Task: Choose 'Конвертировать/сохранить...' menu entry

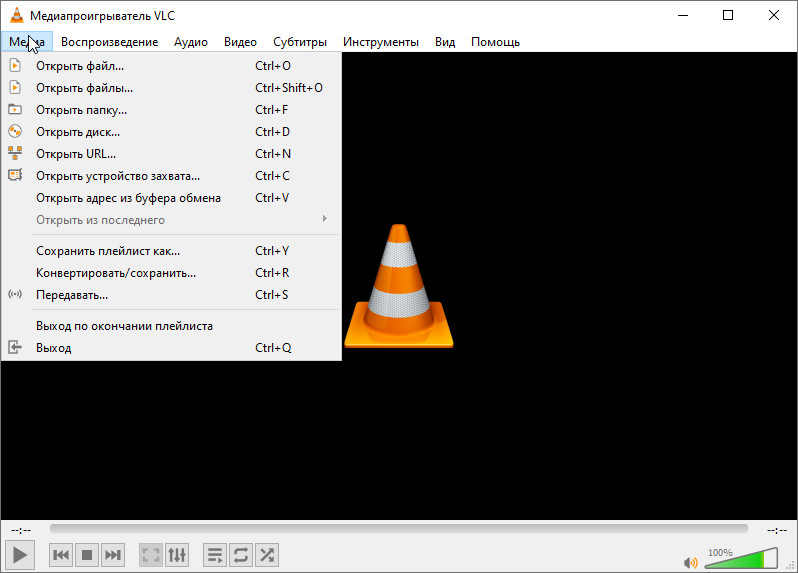Action: click(x=115, y=272)
